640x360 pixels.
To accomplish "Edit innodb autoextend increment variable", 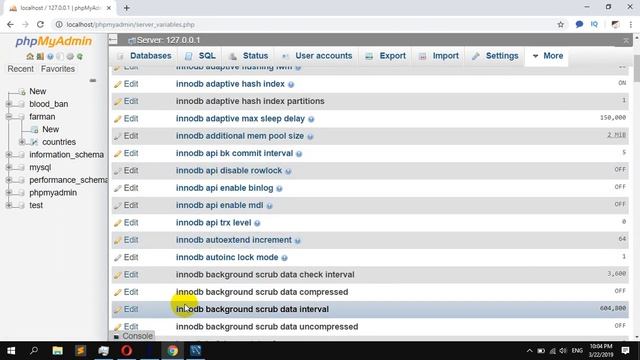I will click(126, 240).
